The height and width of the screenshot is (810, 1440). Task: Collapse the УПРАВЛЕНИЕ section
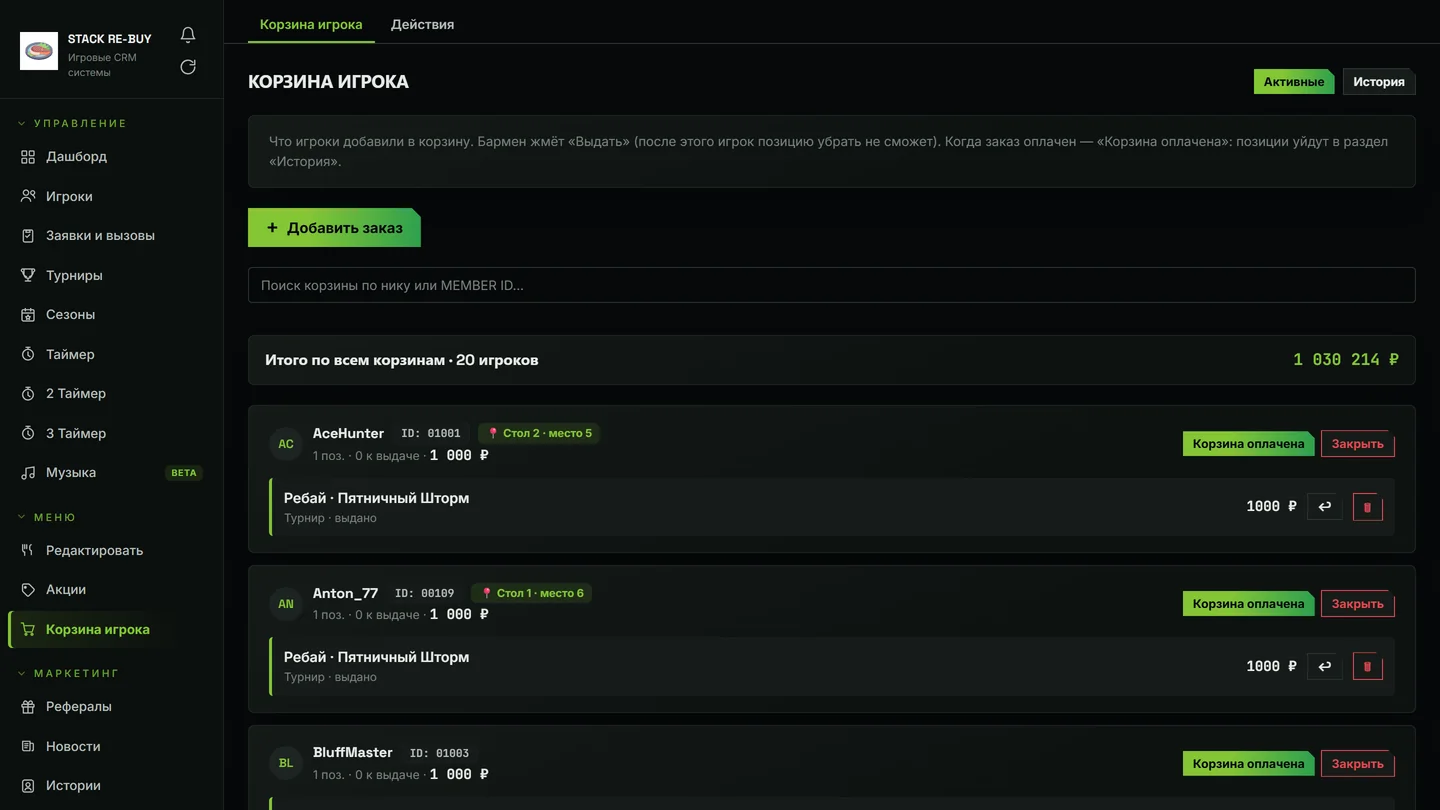point(73,124)
